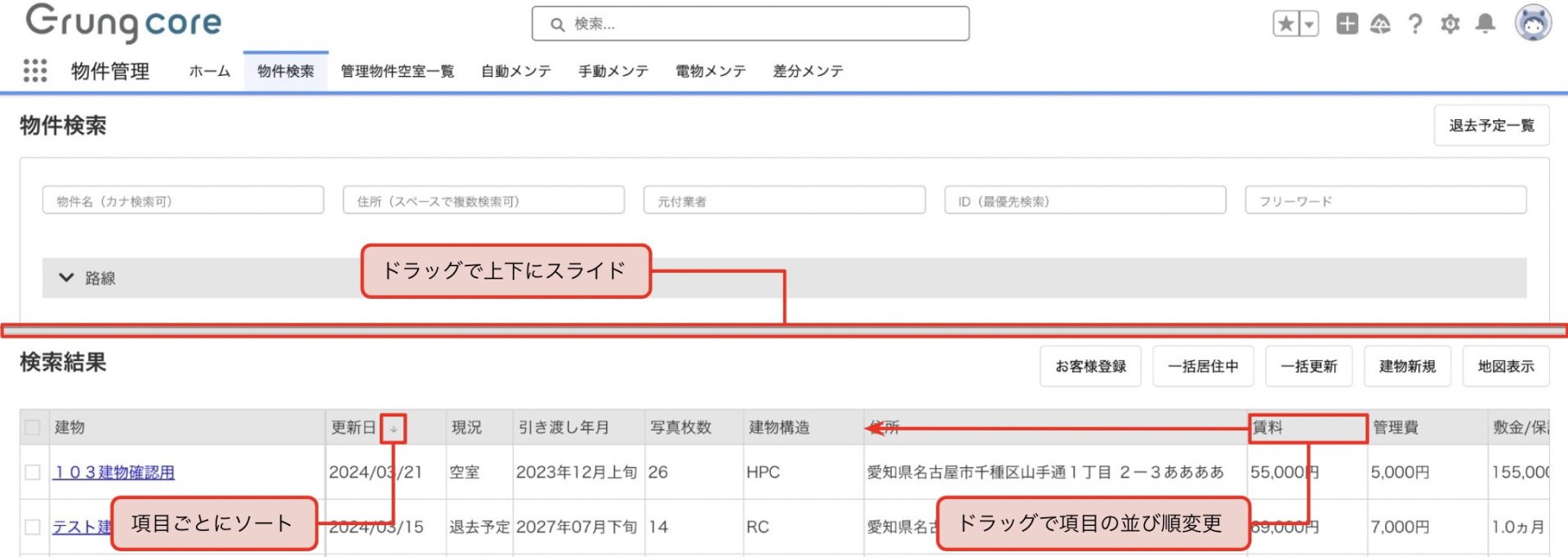The width and height of the screenshot is (1568, 557).
Task: Switch to the 管理物件空室一覧 tab
Action: click(x=397, y=71)
